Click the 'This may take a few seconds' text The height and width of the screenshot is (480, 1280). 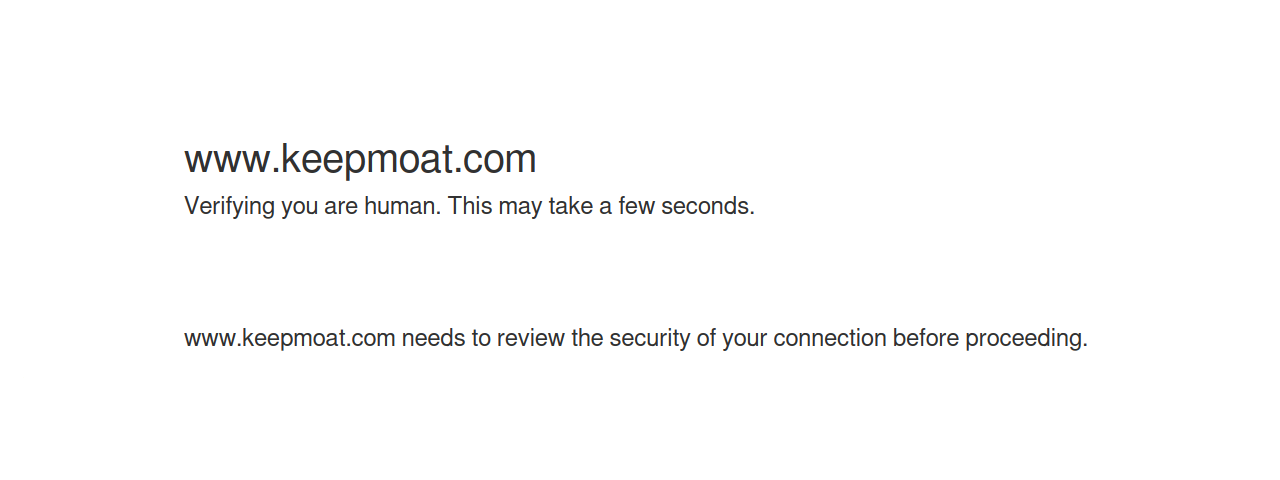[601, 206]
